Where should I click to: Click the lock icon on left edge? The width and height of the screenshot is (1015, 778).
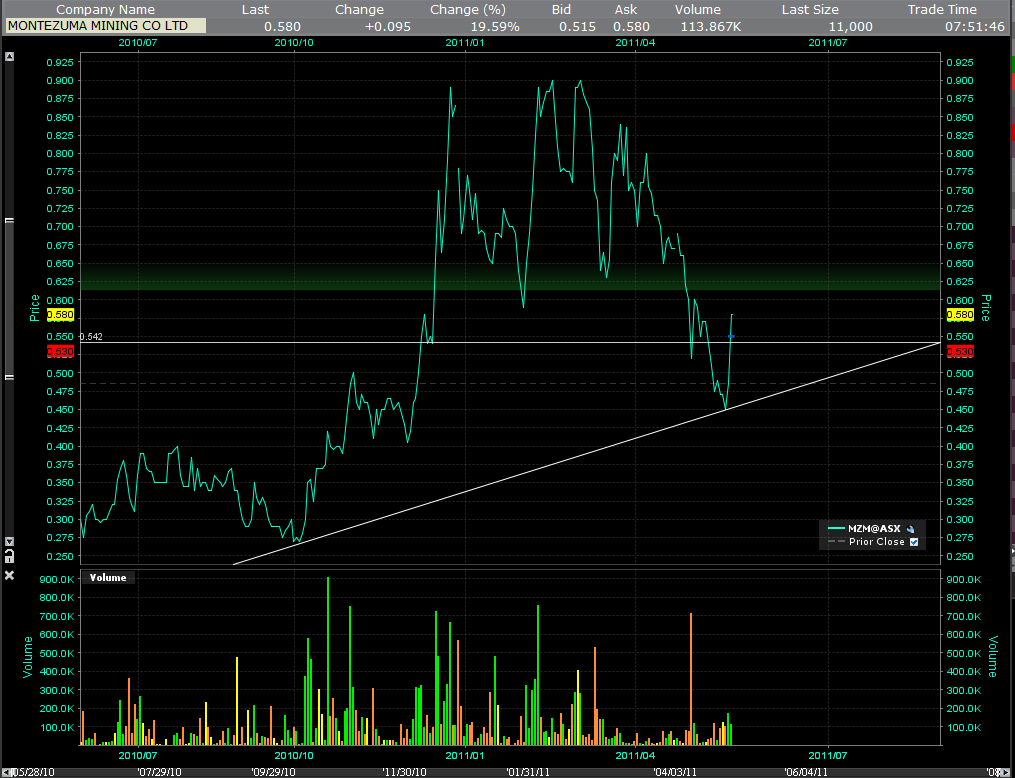10,554
